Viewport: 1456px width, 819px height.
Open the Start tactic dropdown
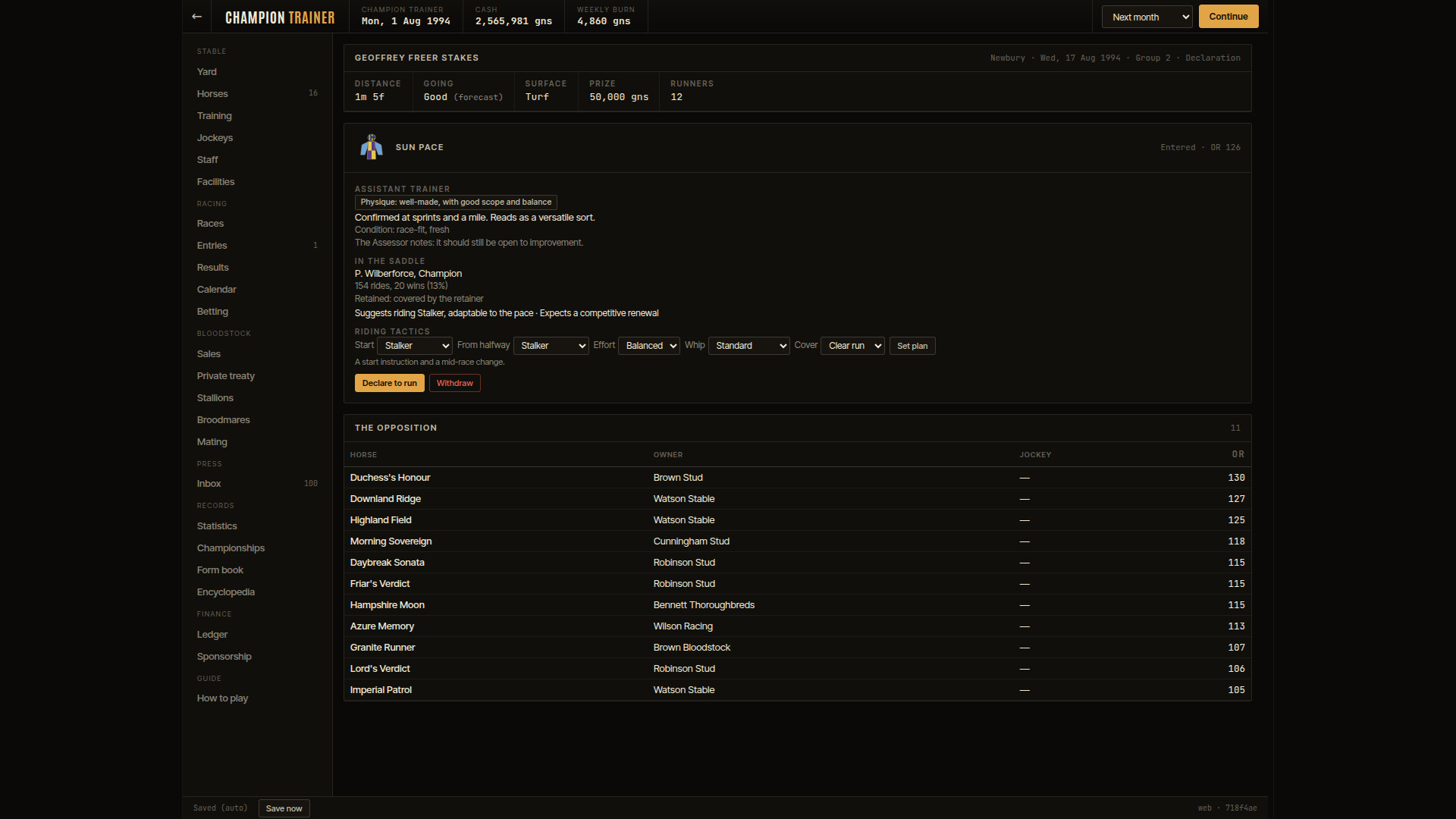415,346
